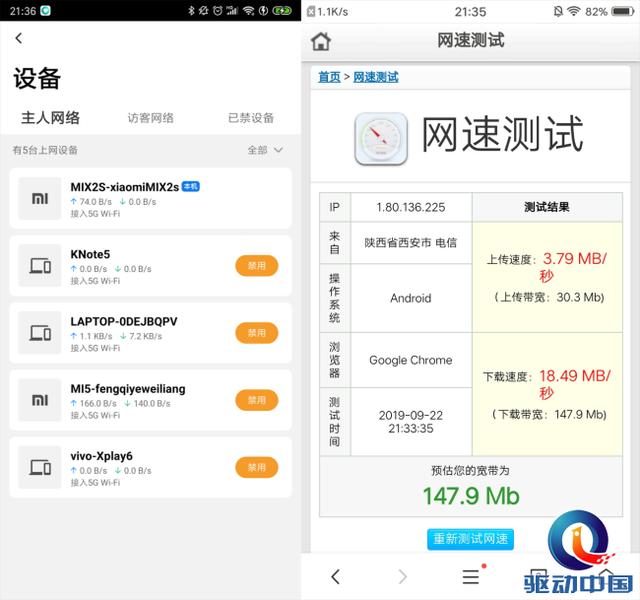Open the LAPTOP-0DEJBQPV device name

(x=124, y=322)
